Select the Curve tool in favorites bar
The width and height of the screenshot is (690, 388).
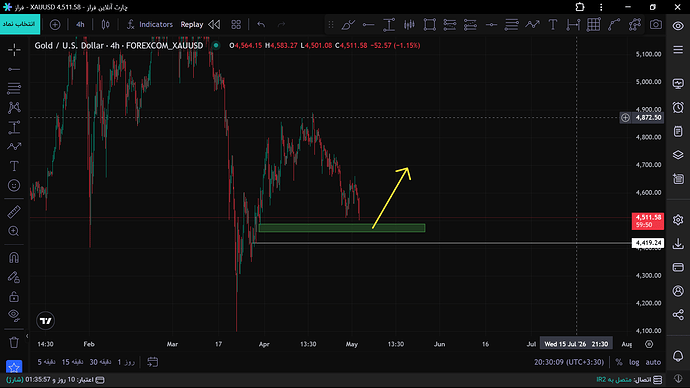click(x=614, y=25)
